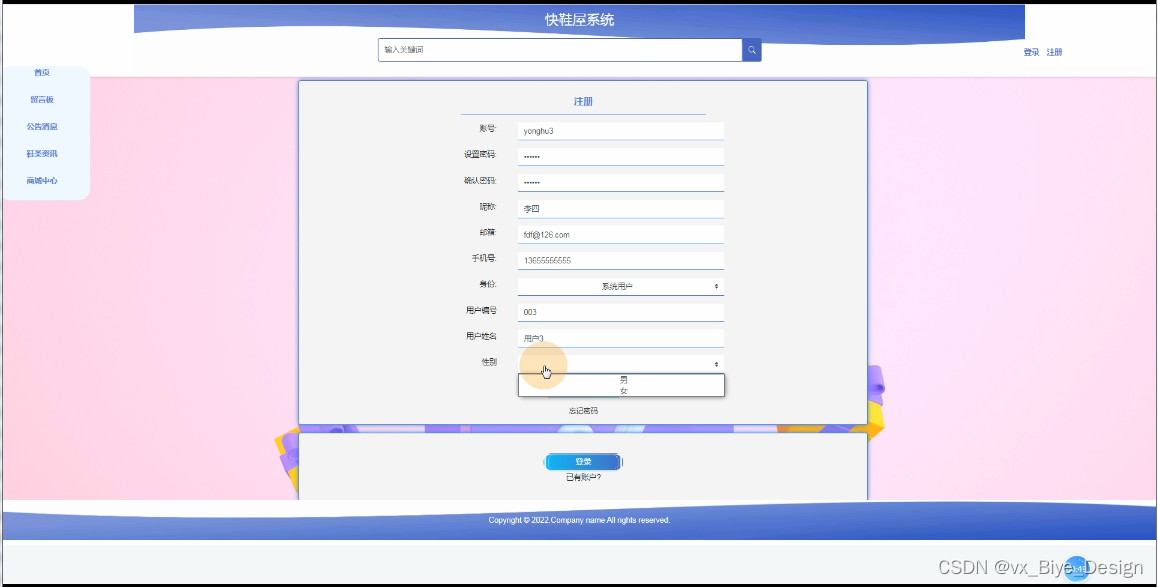Open 公告消息 from the side menu
The image size is (1158, 587).
click(42, 126)
